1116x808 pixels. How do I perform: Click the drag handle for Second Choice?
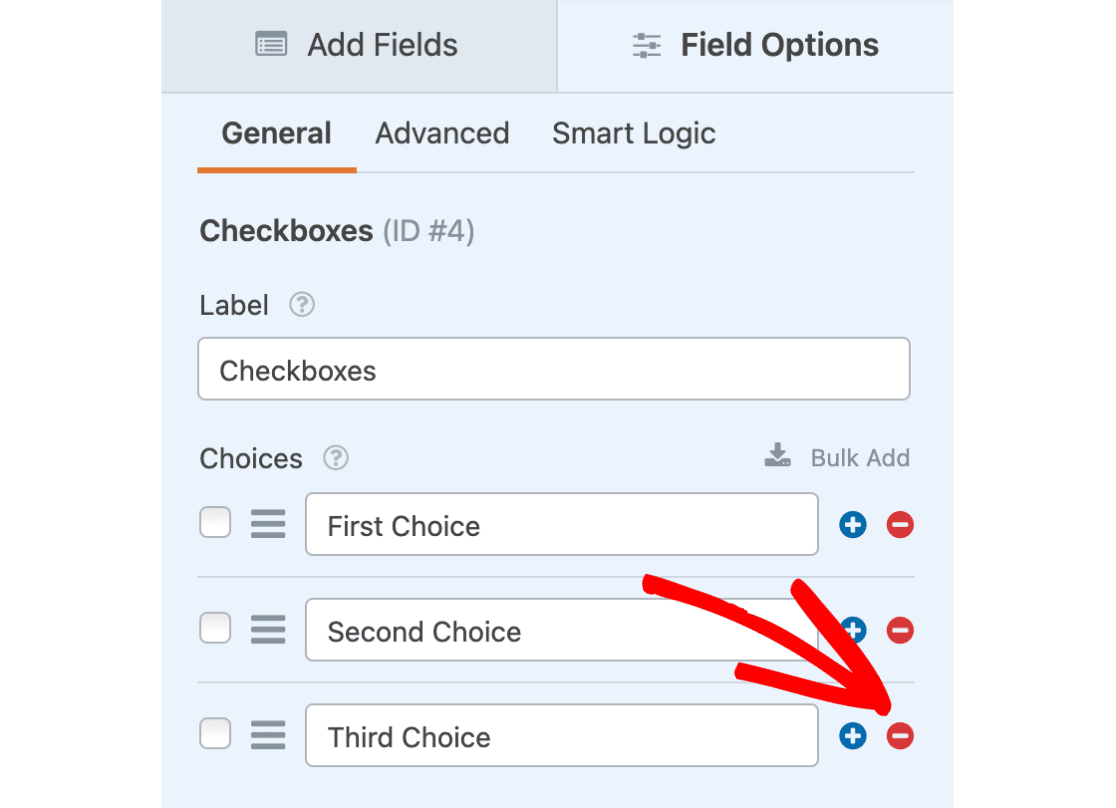point(267,628)
